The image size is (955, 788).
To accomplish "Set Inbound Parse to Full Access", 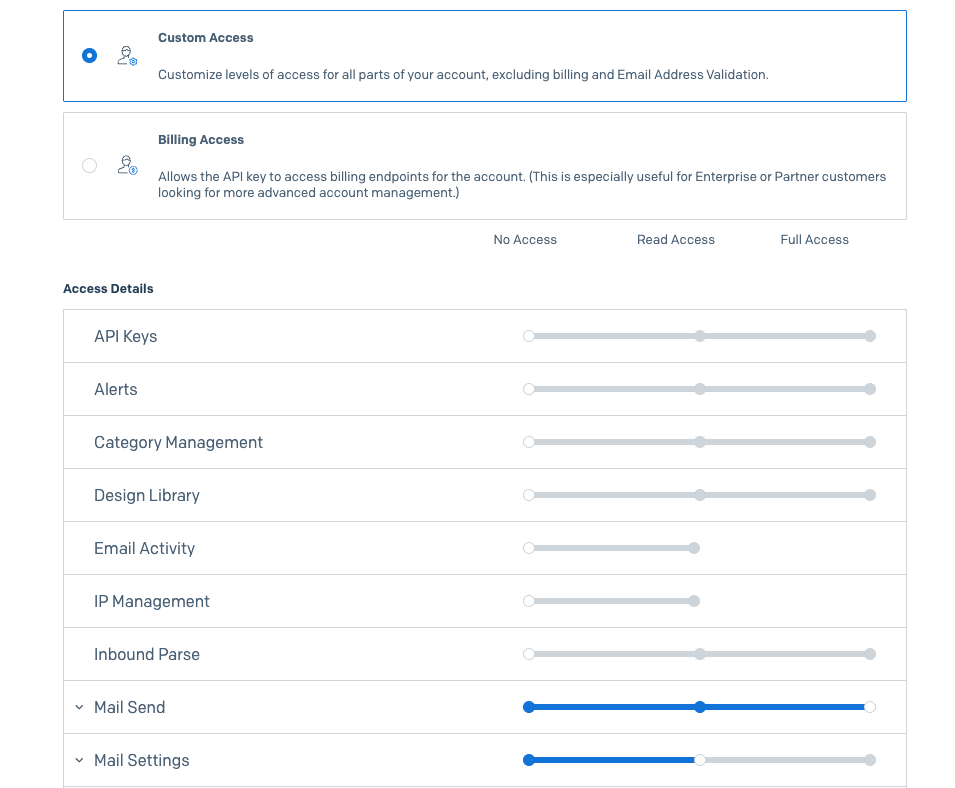I will (x=870, y=654).
